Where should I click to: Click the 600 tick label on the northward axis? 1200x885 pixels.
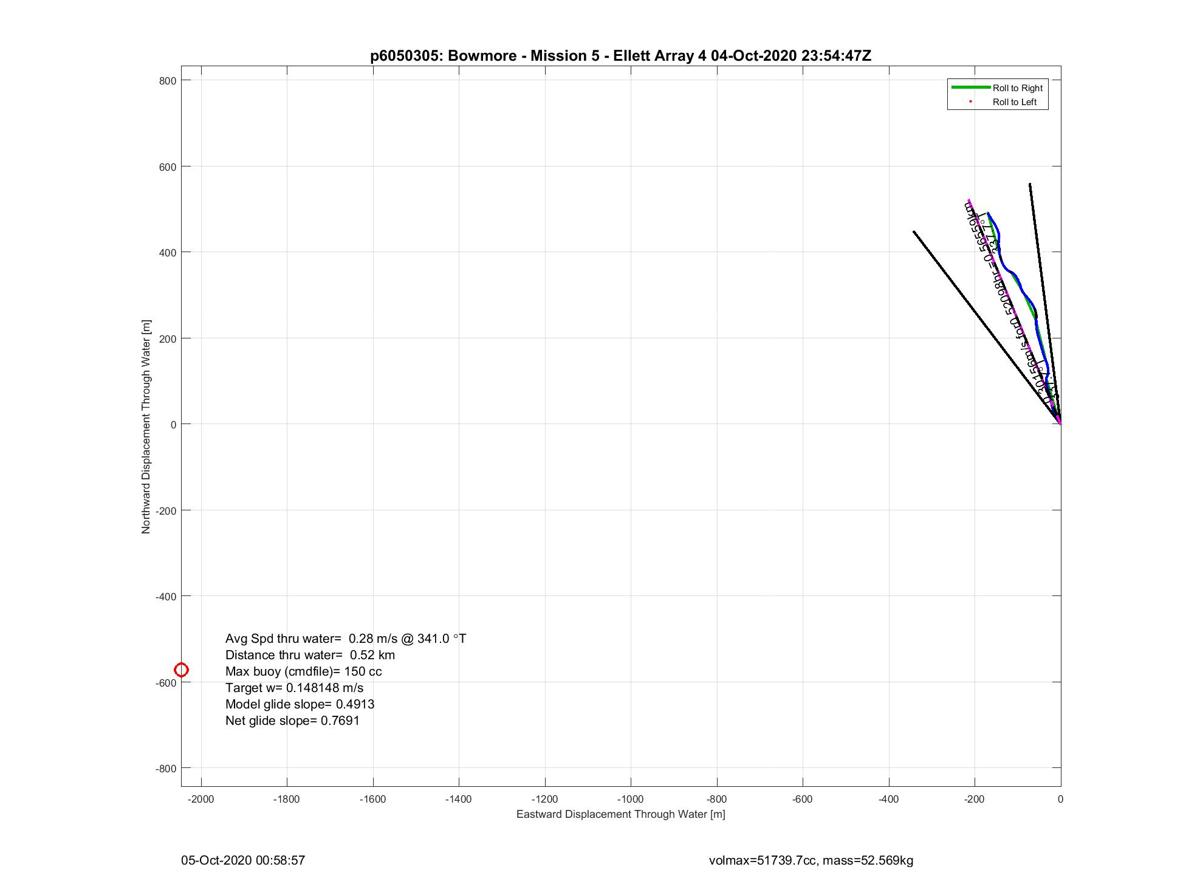[168, 167]
